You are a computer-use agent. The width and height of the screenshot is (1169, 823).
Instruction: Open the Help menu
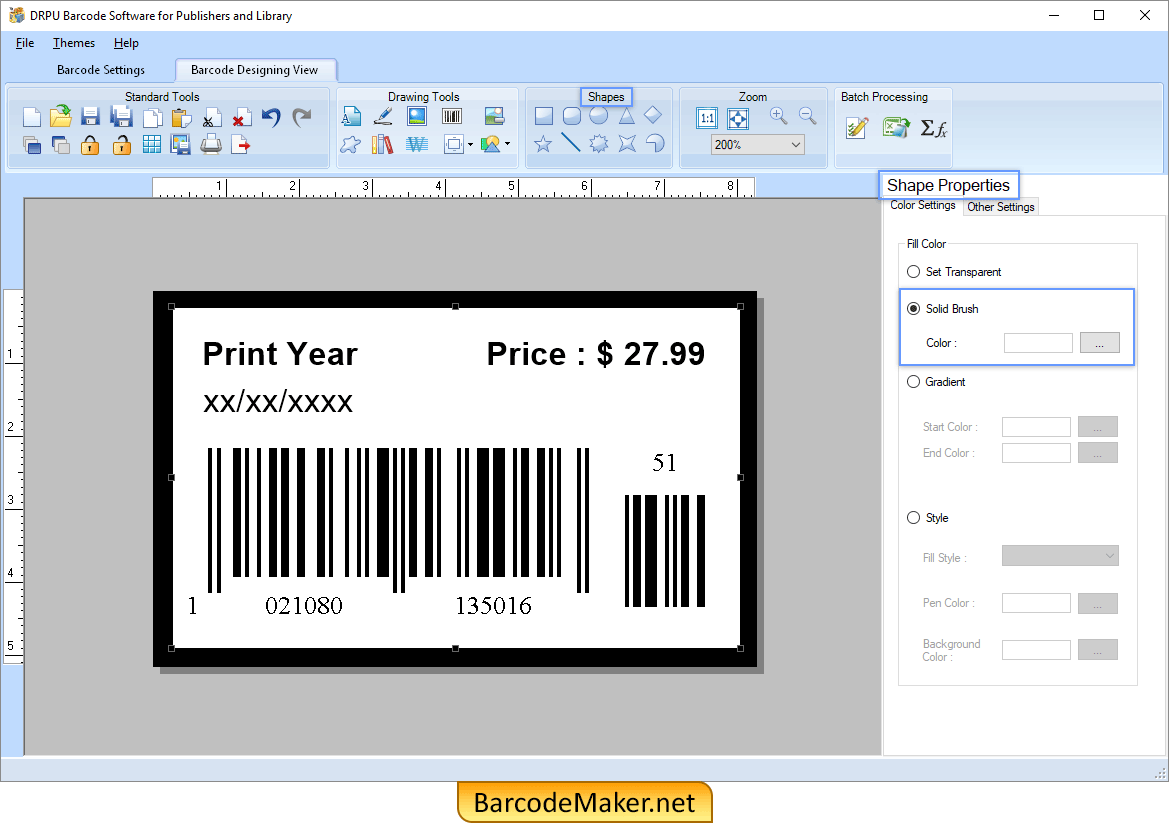pos(126,43)
